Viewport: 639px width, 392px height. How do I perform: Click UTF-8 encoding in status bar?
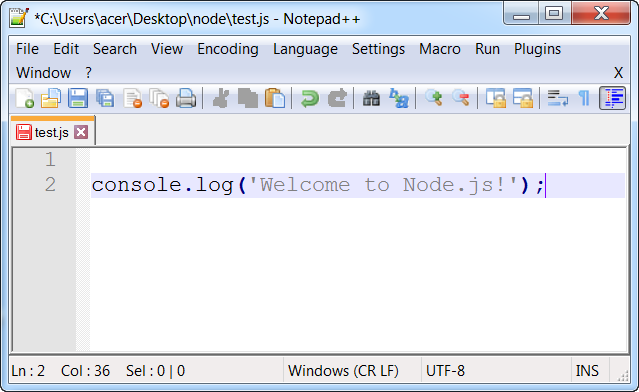(445, 371)
